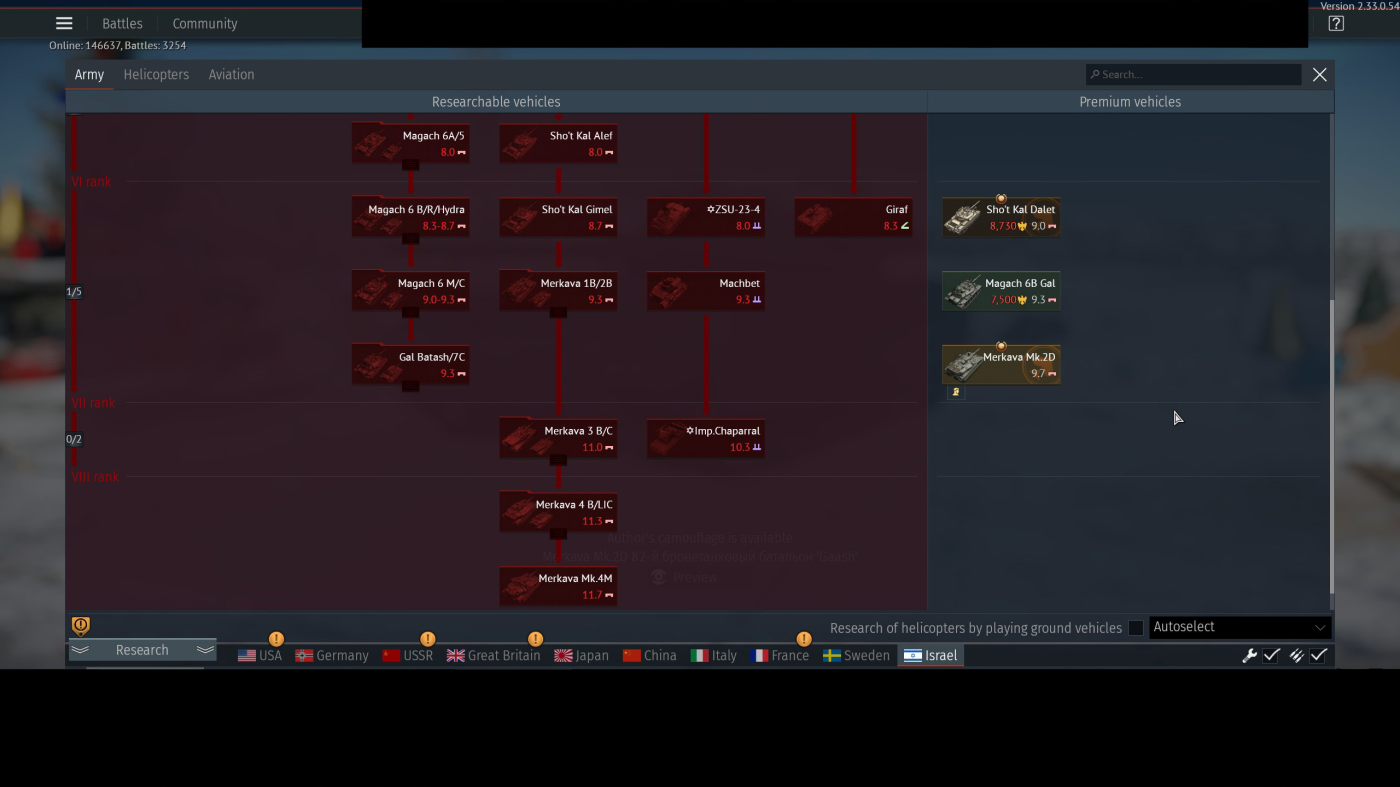1400x787 pixels.
Task: Select the premium Magach 6B Gal card
Action: pyautogui.click(x=1001, y=290)
